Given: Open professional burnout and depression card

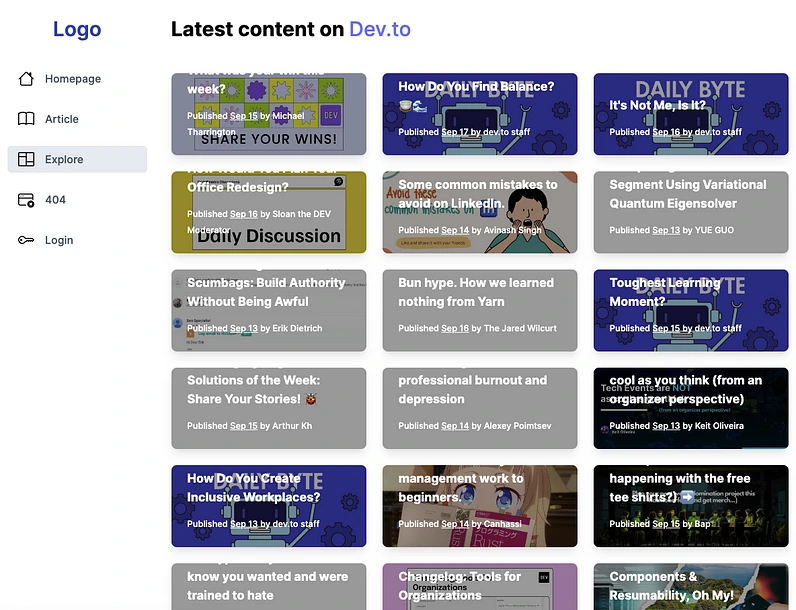Looking at the screenshot, I should click(480, 408).
